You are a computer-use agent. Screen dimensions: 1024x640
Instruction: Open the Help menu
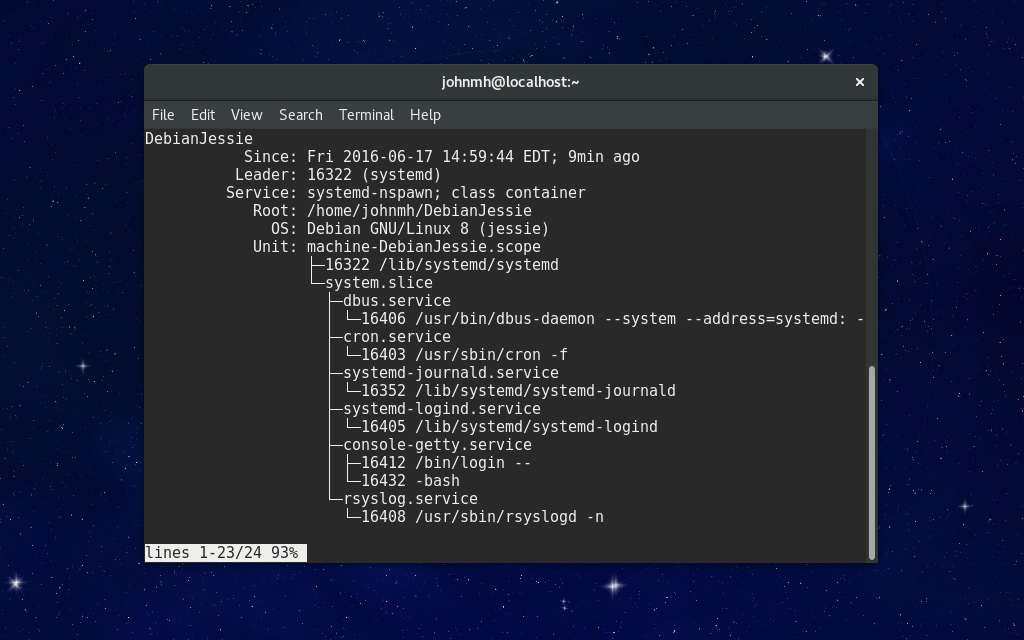tap(425, 115)
